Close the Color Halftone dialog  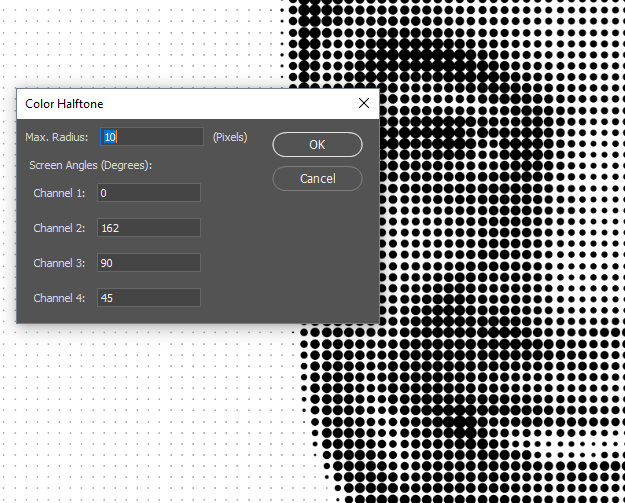[x=364, y=104]
